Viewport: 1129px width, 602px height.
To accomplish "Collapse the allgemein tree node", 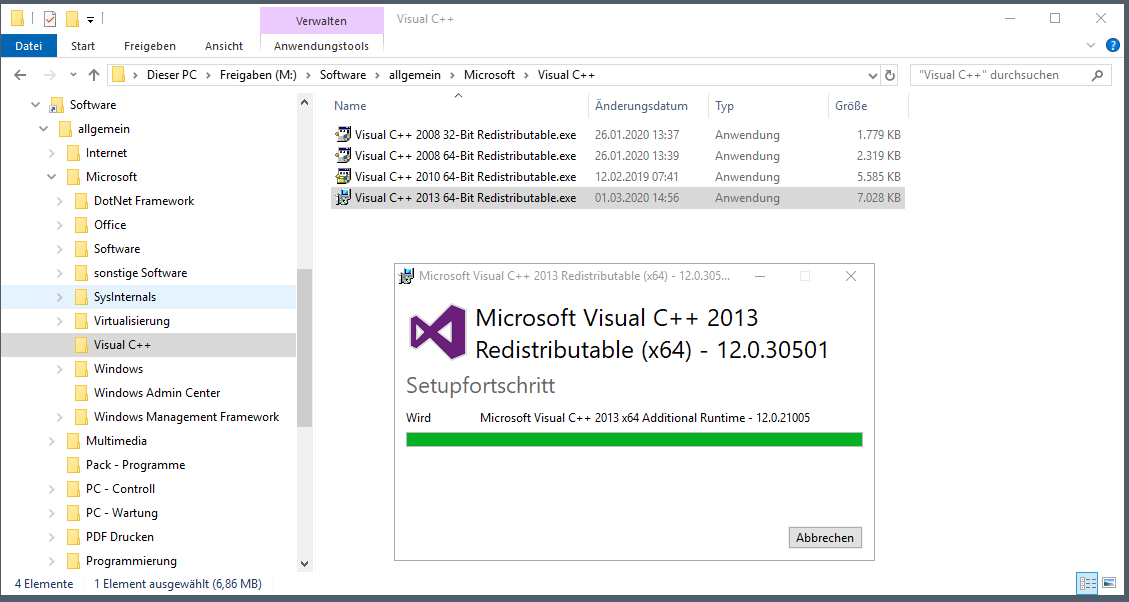I will (43, 129).
